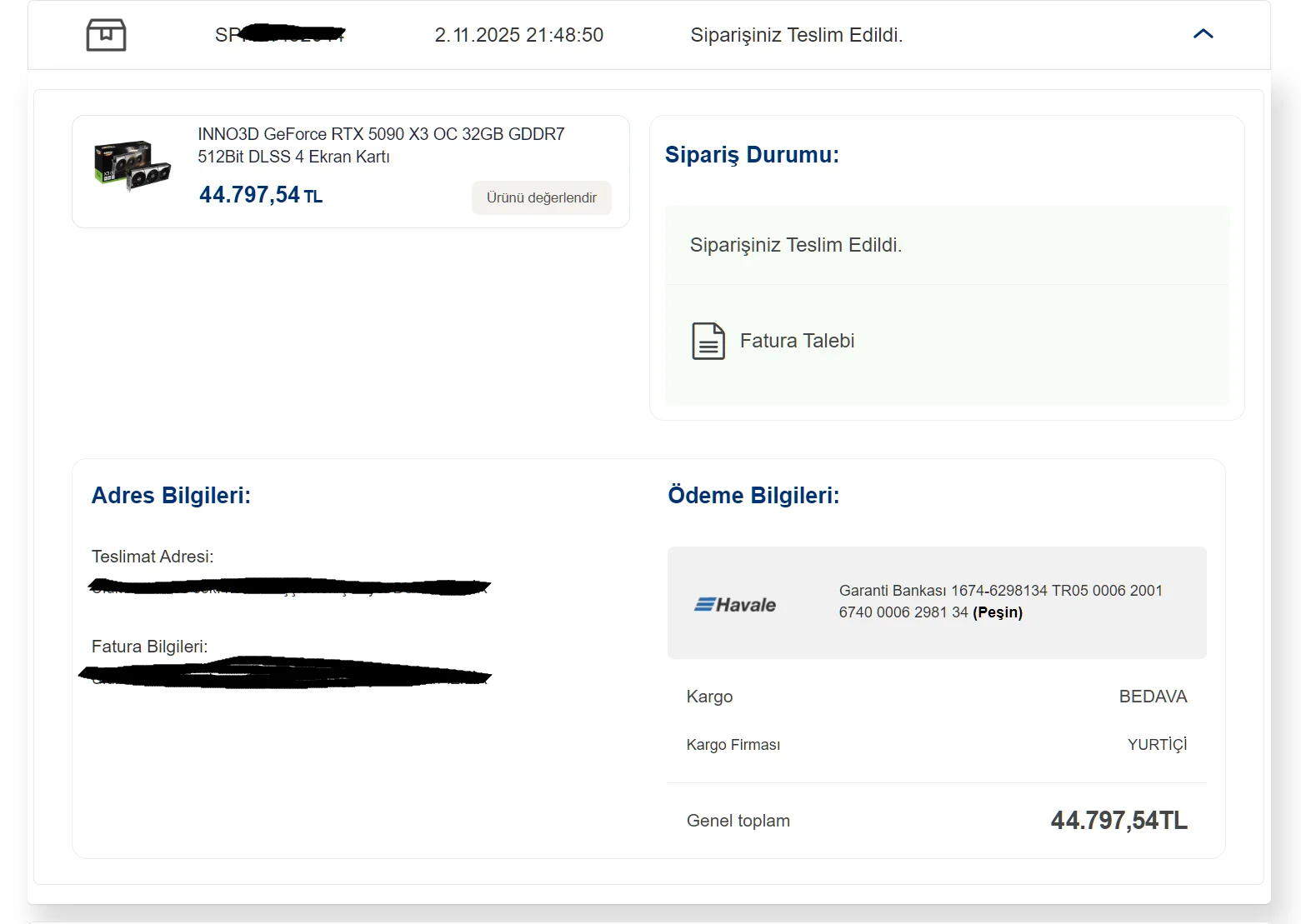
Task: Click the Teslimat Adresi label
Action: 153,557
